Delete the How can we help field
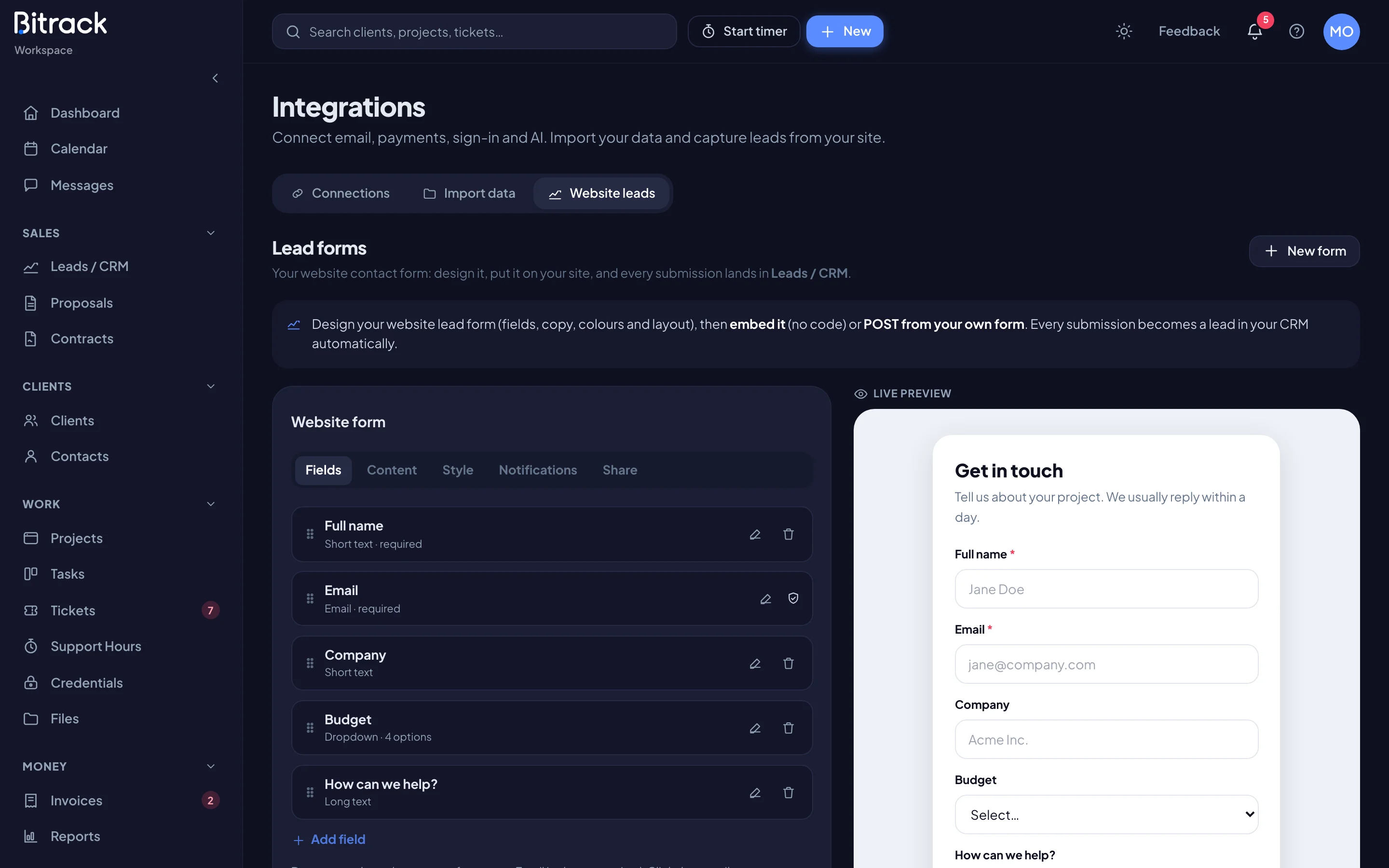Screen dimensions: 1389x868 click(788, 792)
